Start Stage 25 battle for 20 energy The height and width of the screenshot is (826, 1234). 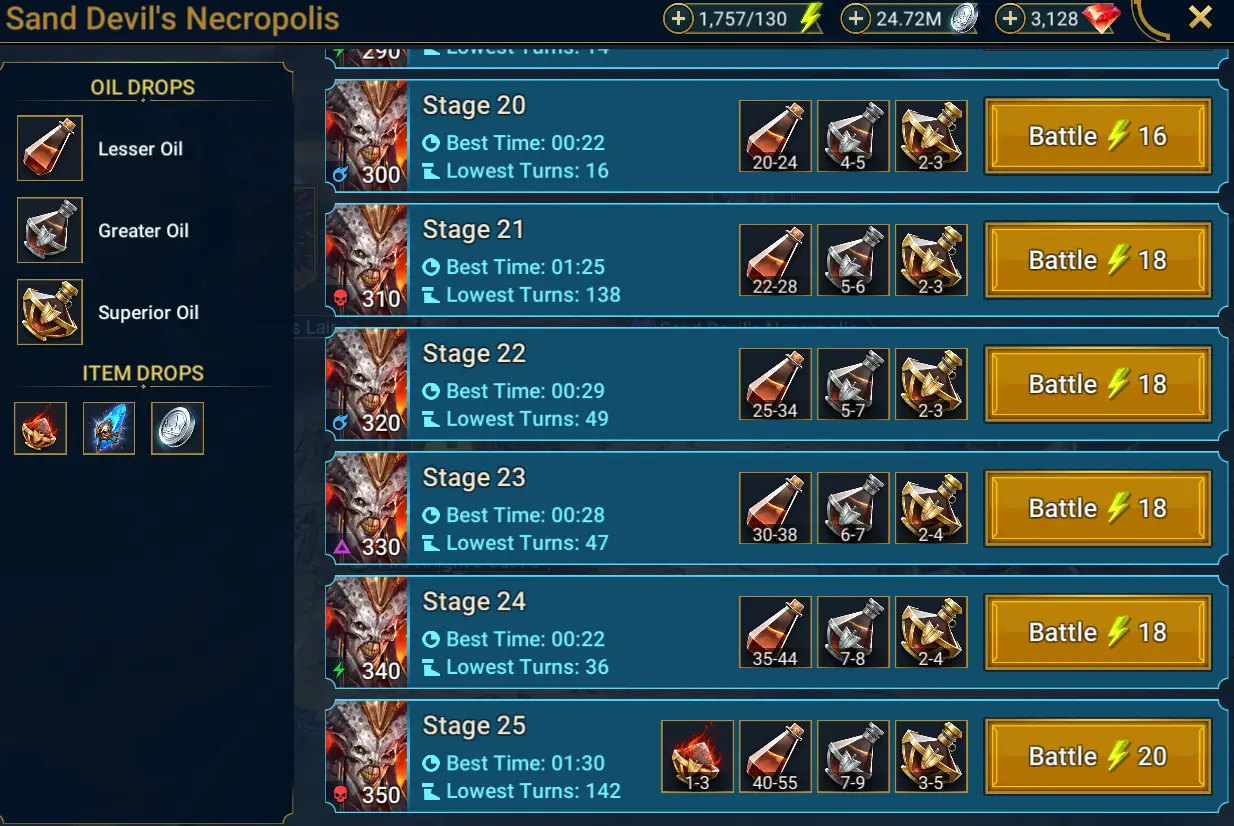click(1098, 756)
